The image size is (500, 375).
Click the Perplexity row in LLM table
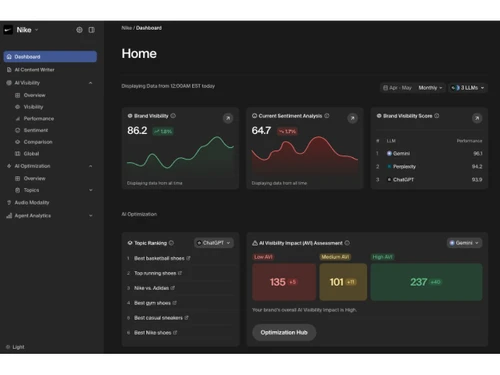point(429,166)
